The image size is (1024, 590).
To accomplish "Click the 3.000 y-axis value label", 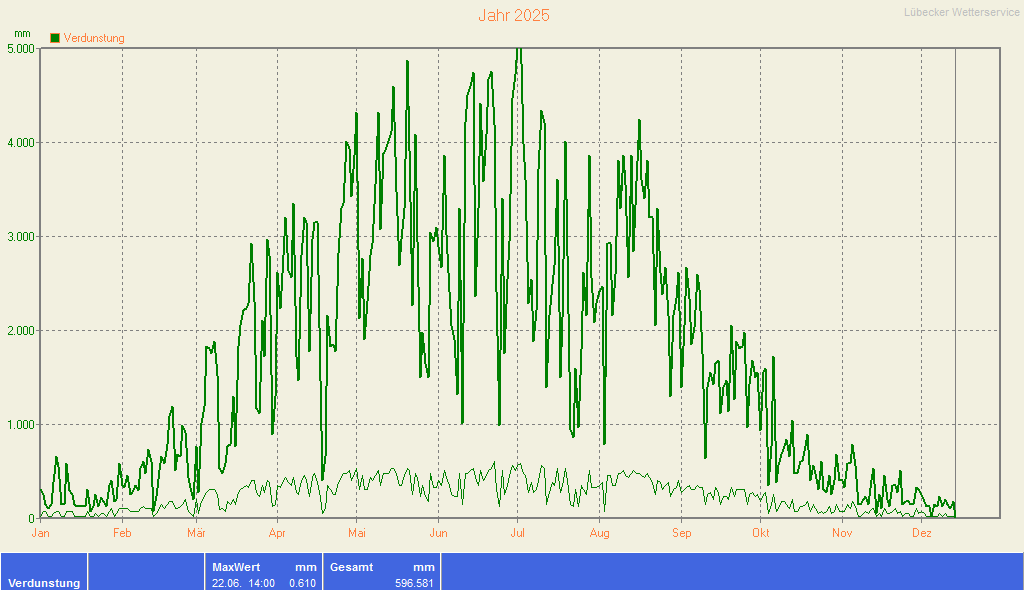I will 21,237.
